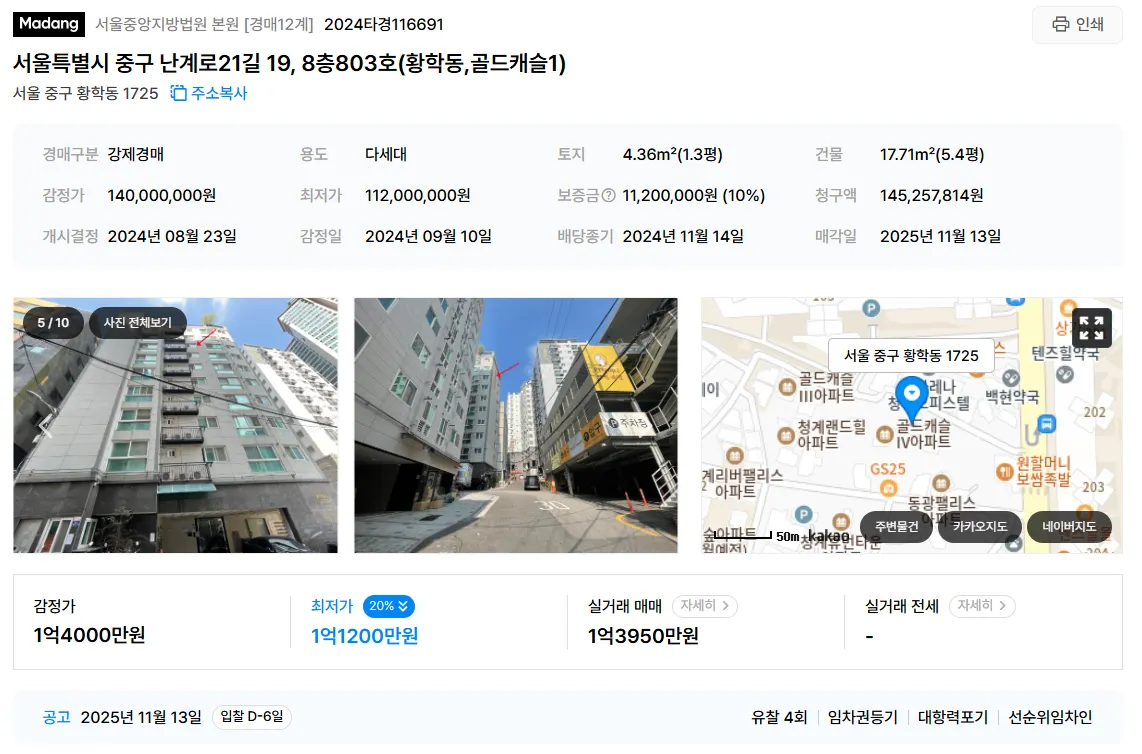
Task: Open the second street alley photo
Action: click(516, 425)
